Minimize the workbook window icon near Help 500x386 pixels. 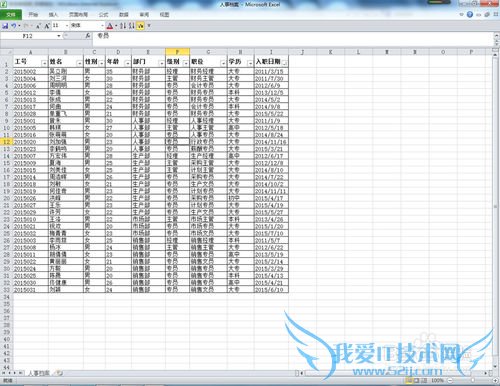coord(479,14)
